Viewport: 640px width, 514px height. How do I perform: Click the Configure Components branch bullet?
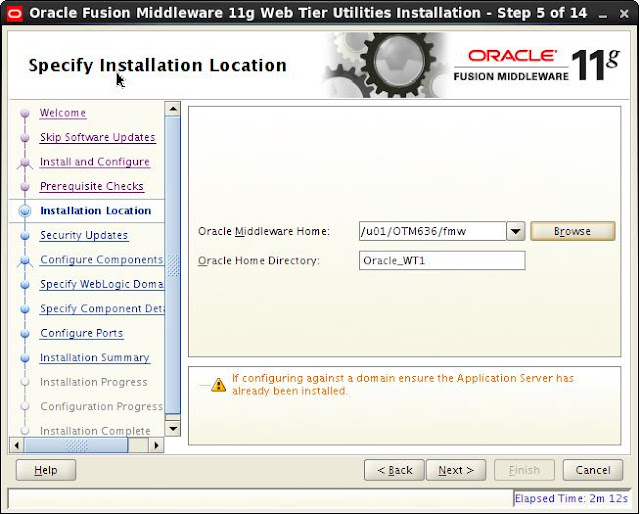[25, 260]
